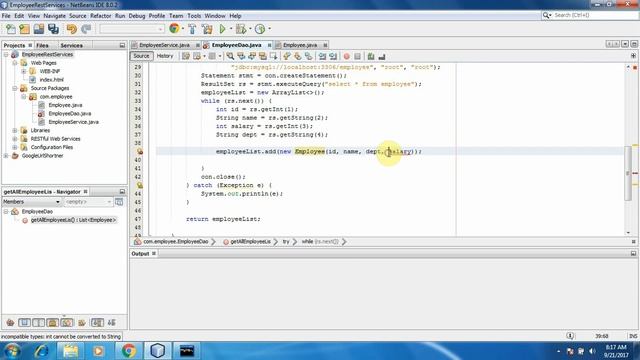This screenshot has width=640, height=360.
Task: Open the empty configuration combo box in toolbar
Action: (x=131, y=29)
